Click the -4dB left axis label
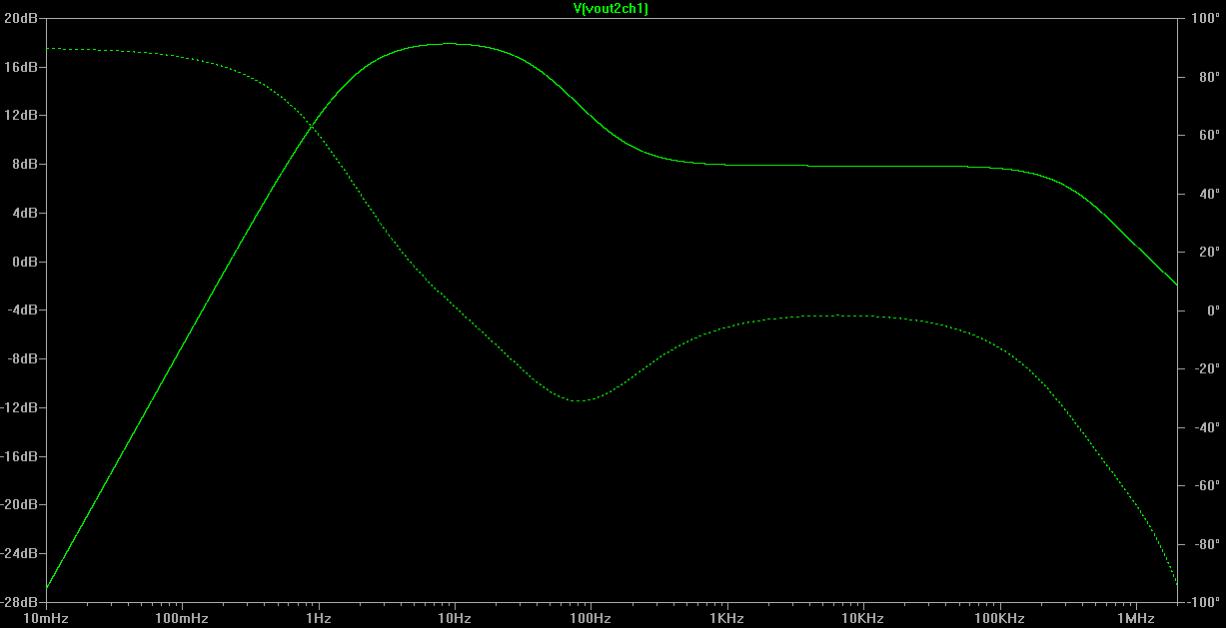Screen dimensions: 1226x628 (x=21, y=310)
